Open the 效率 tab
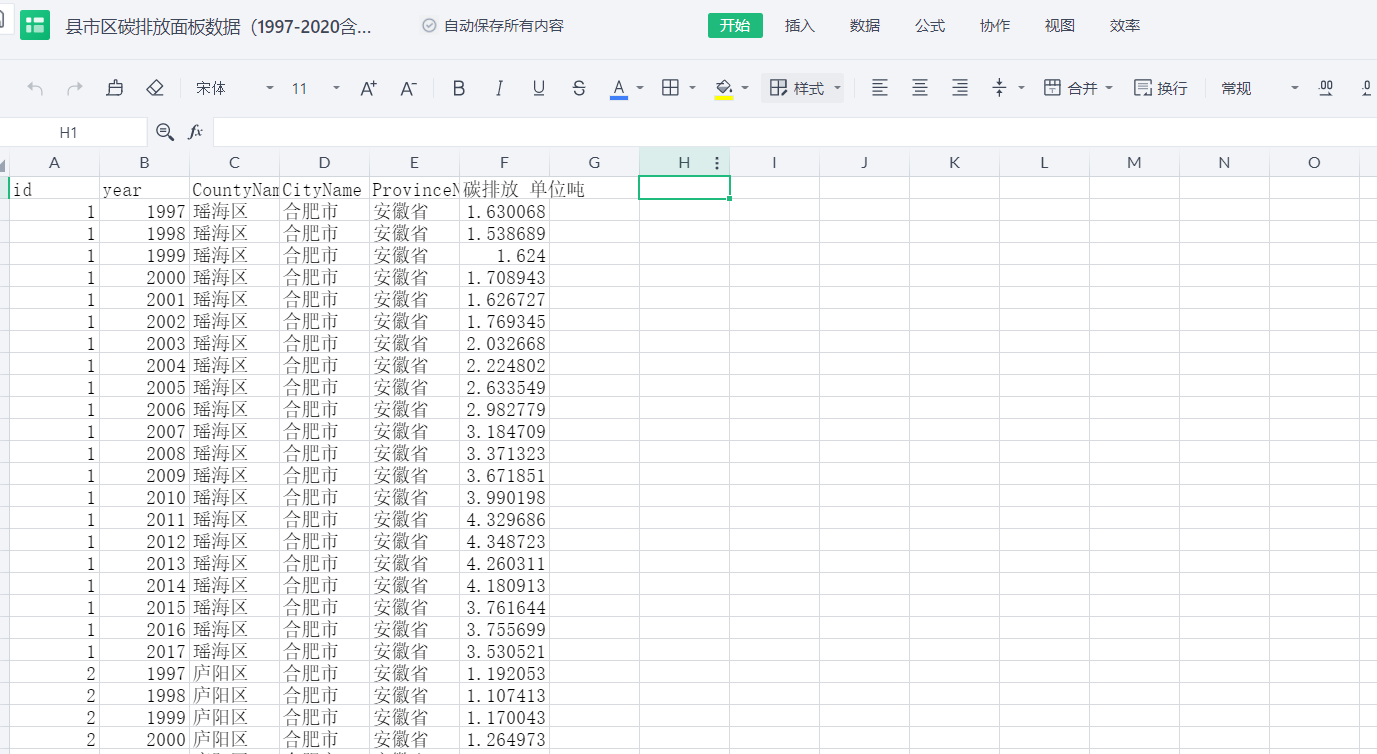1377x754 pixels. (x=1125, y=26)
